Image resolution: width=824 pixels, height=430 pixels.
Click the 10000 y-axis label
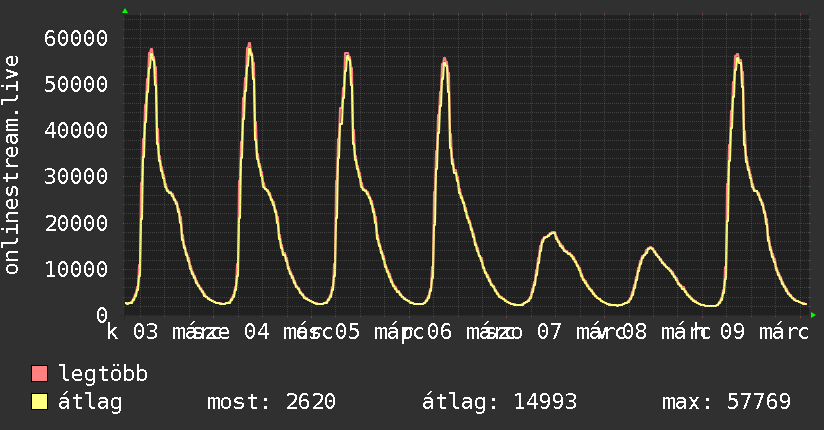click(x=76, y=269)
